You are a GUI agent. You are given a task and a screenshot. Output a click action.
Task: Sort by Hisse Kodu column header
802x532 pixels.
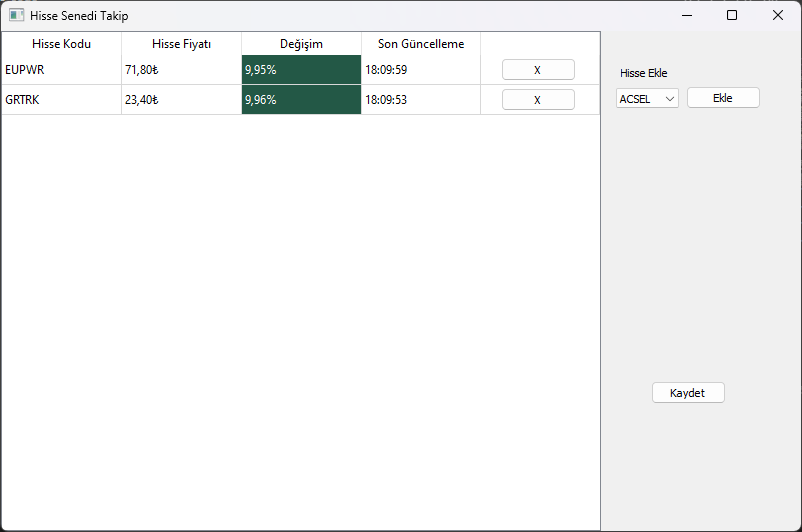(x=61, y=44)
